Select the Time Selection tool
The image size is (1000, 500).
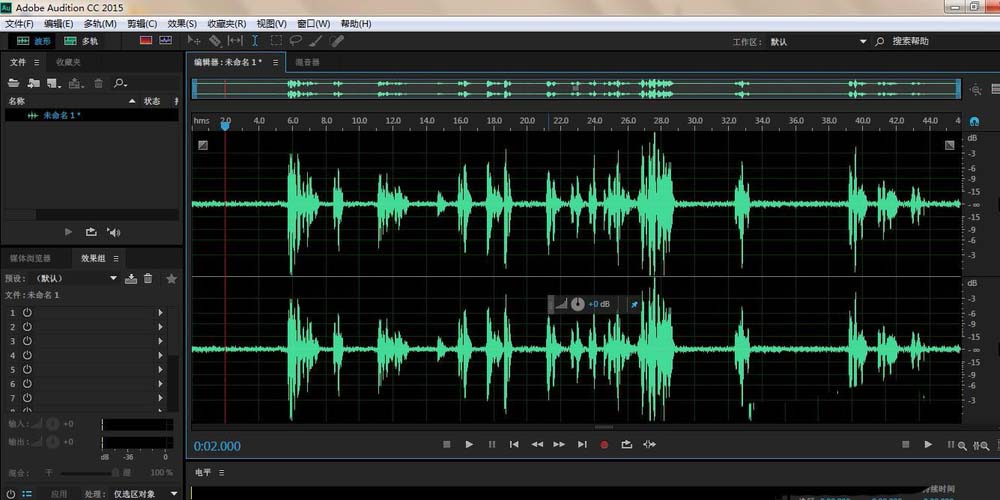pos(255,41)
